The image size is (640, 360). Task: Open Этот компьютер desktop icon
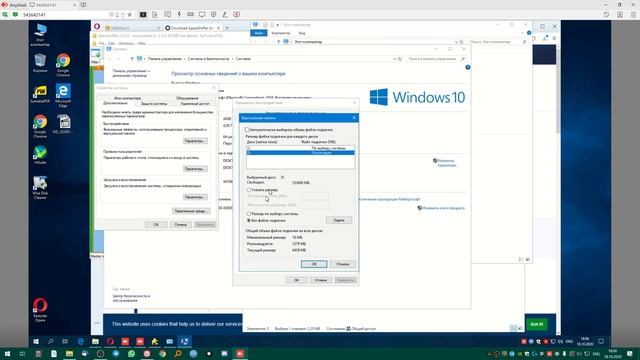pyautogui.click(x=40, y=34)
